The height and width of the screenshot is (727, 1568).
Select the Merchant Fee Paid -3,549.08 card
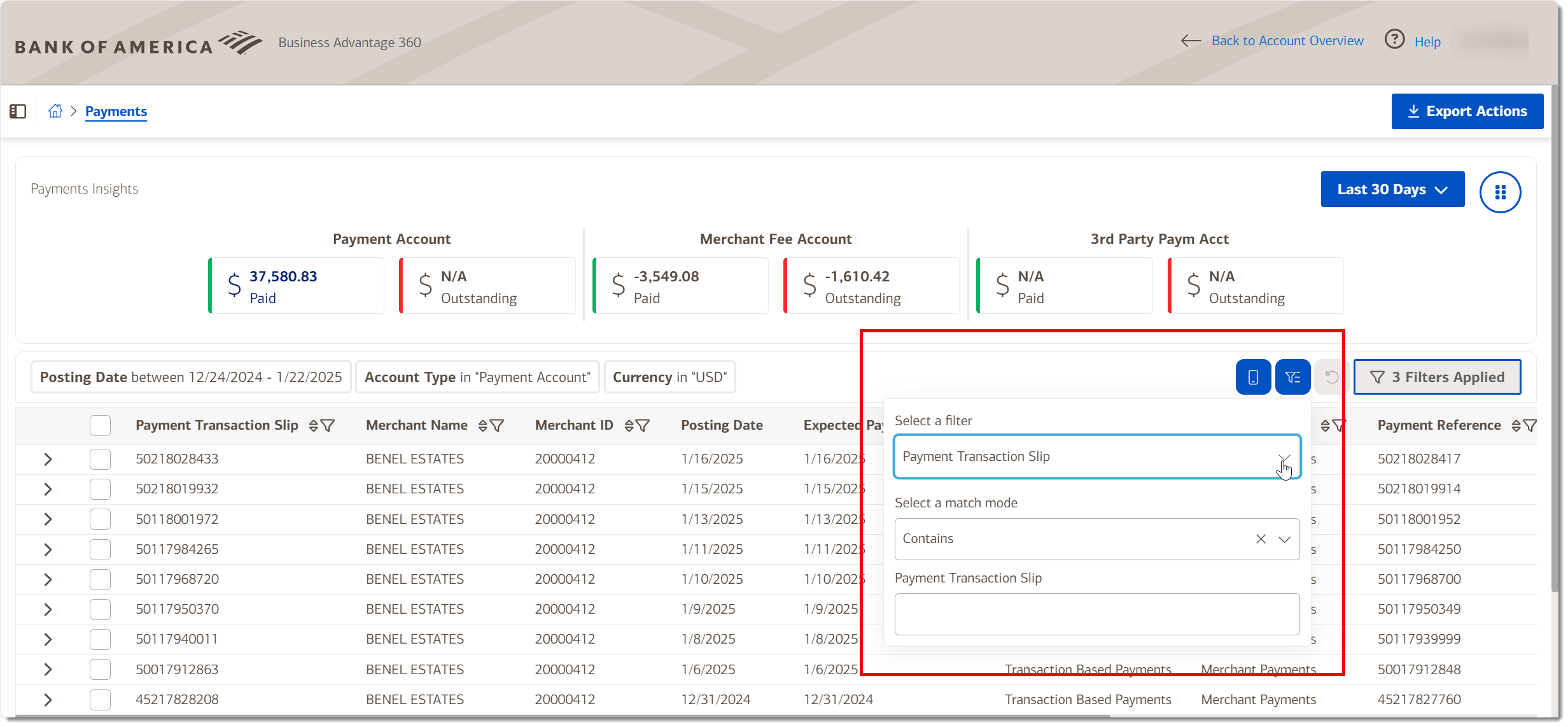pyautogui.click(x=680, y=286)
